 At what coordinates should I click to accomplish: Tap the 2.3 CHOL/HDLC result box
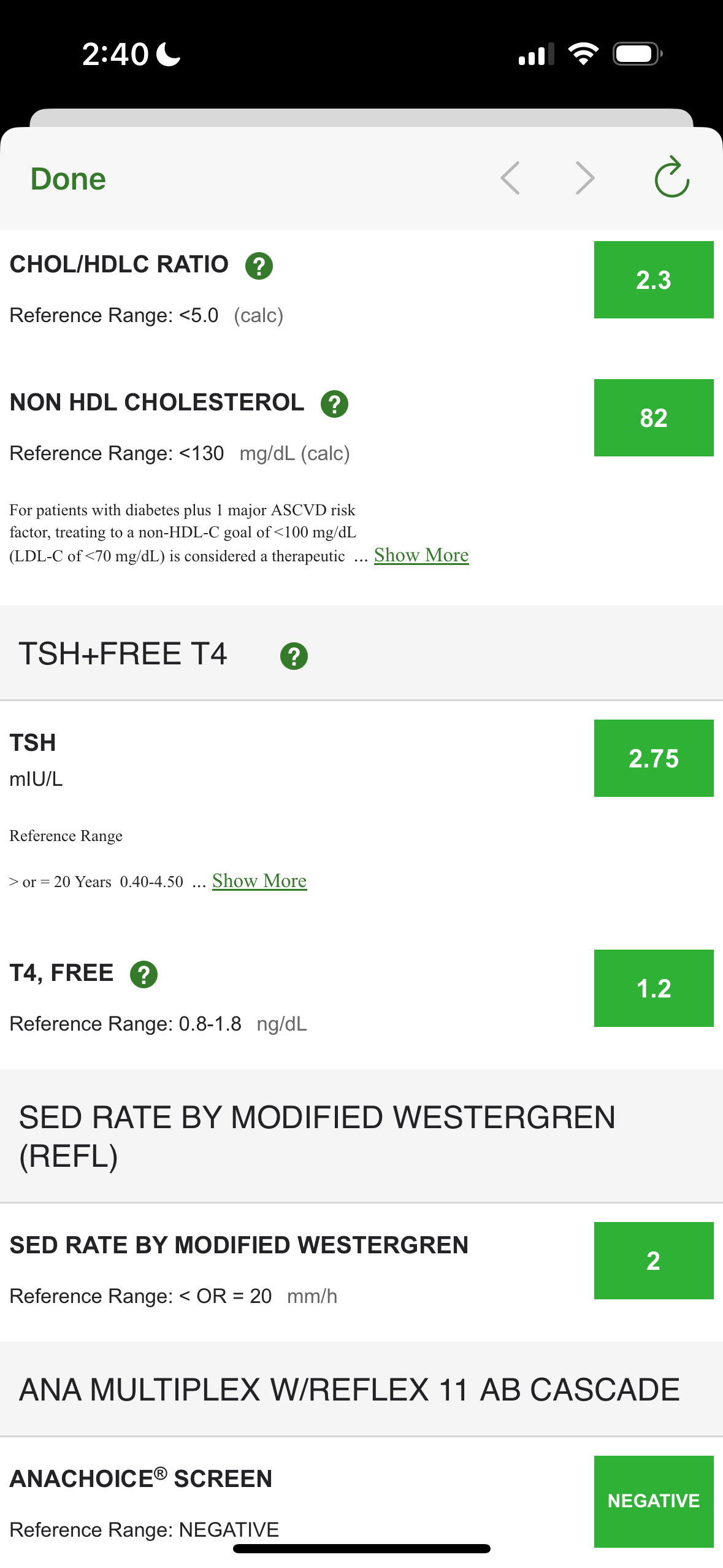pyautogui.click(x=653, y=280)
